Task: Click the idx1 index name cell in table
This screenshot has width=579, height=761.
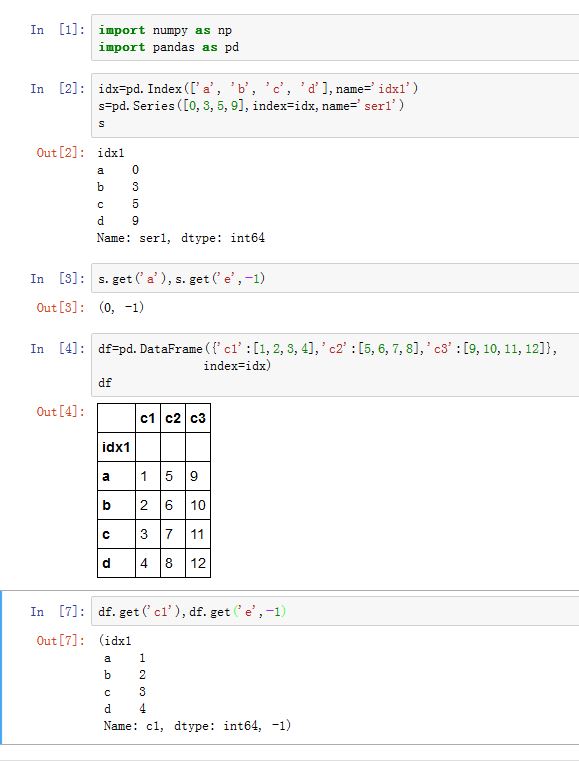Action: (116, 447)
